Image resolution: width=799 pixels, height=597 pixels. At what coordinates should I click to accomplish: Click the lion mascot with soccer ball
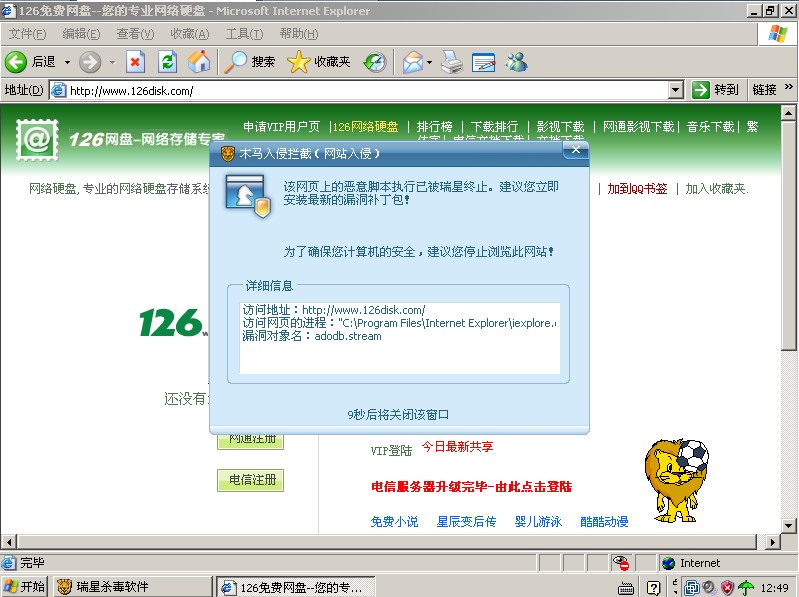point(676,480)
